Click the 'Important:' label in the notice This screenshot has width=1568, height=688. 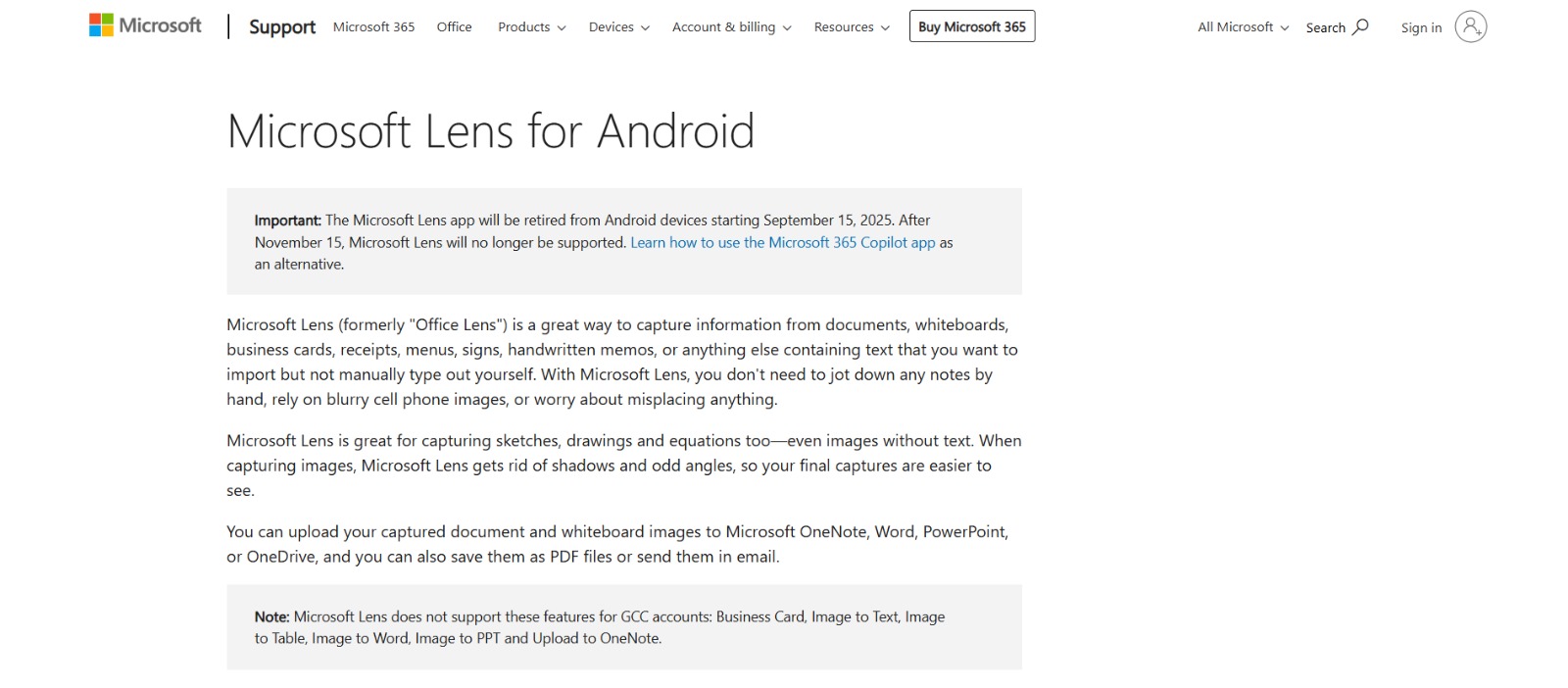[x=288, y=221]
